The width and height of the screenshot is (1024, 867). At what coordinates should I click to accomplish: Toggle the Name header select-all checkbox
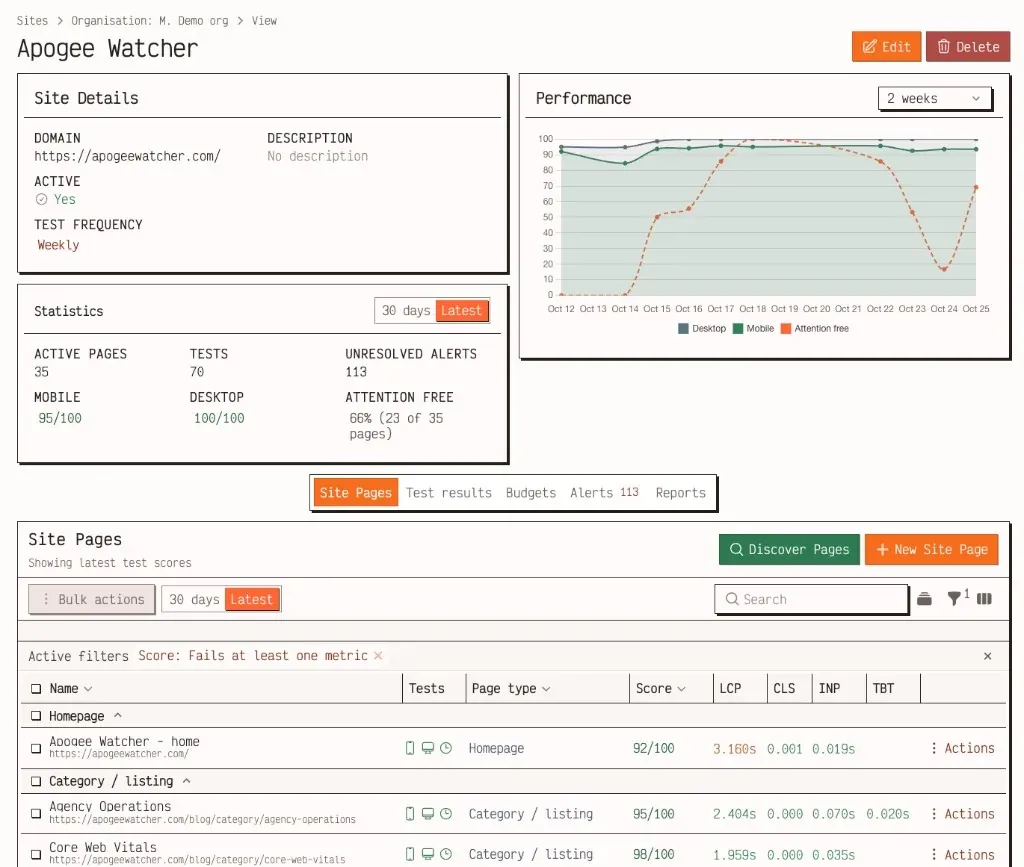point(36,689)
